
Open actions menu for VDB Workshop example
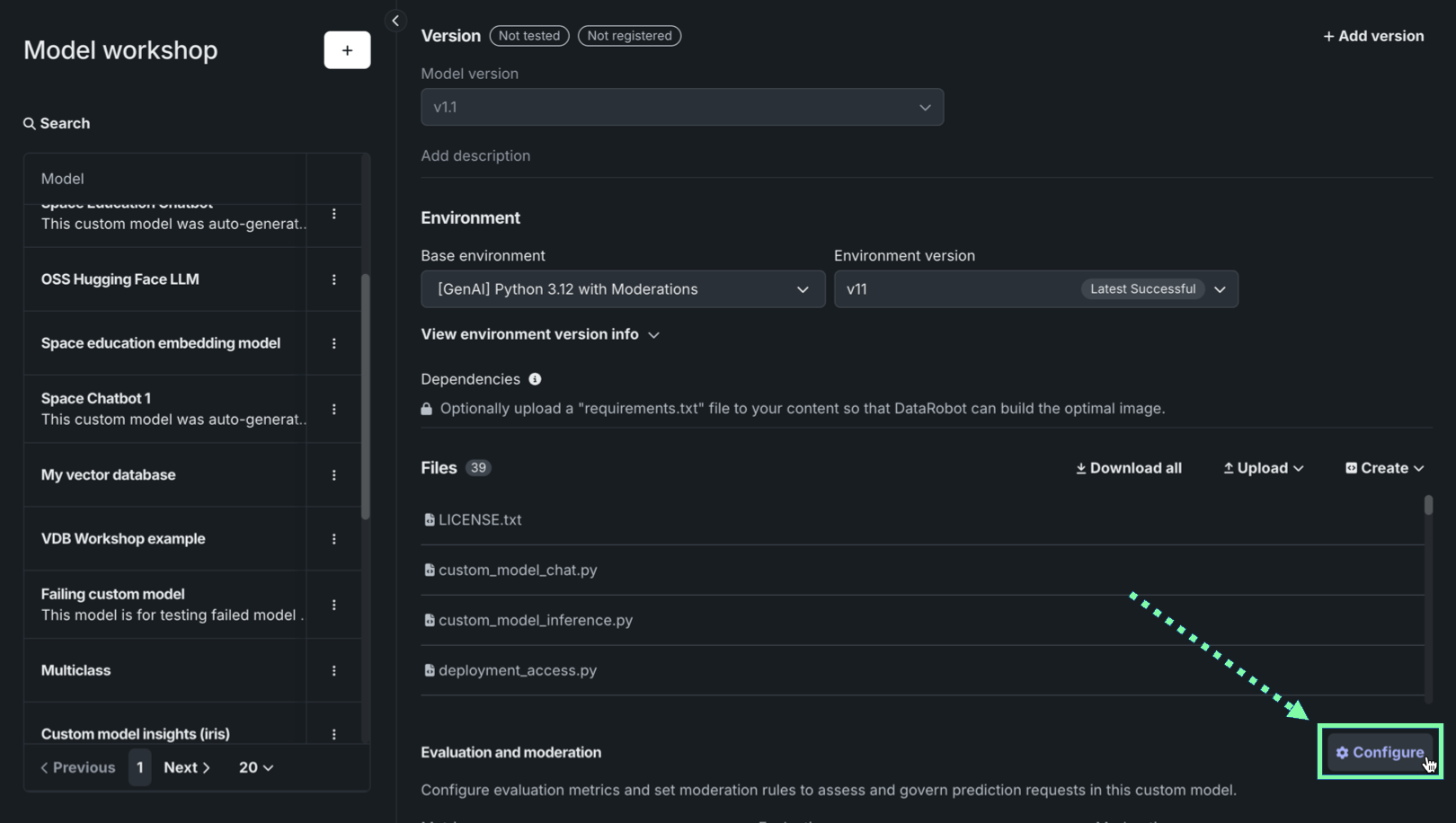333,539
